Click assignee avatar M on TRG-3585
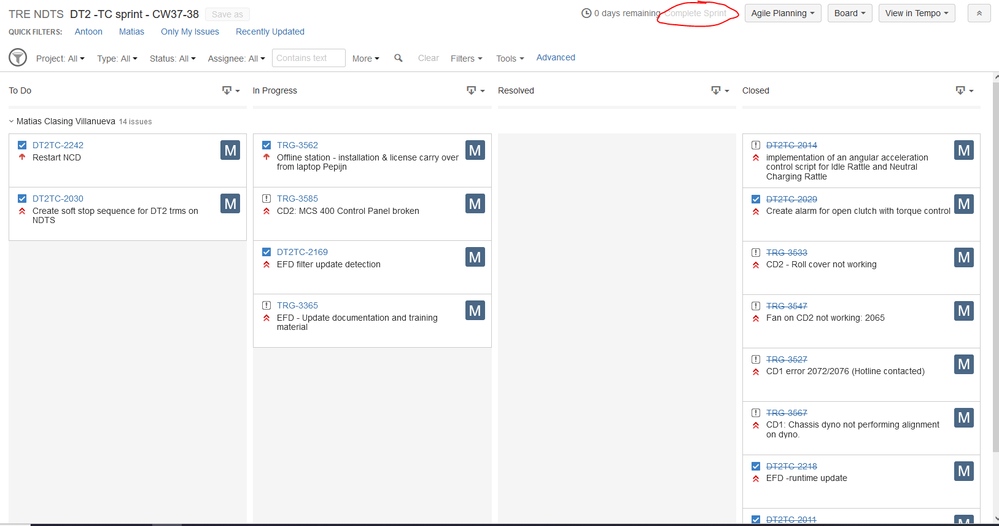The height and width of the screenshot is (526, 999). coord(475,204)
